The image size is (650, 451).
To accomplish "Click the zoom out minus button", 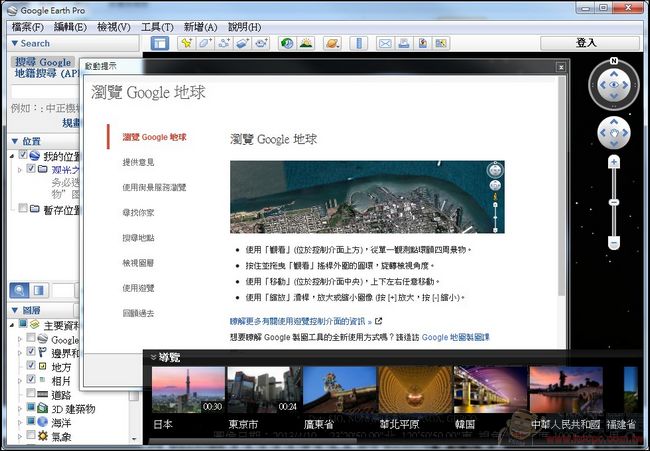I will pyautogui.click(x=614, y=242).
